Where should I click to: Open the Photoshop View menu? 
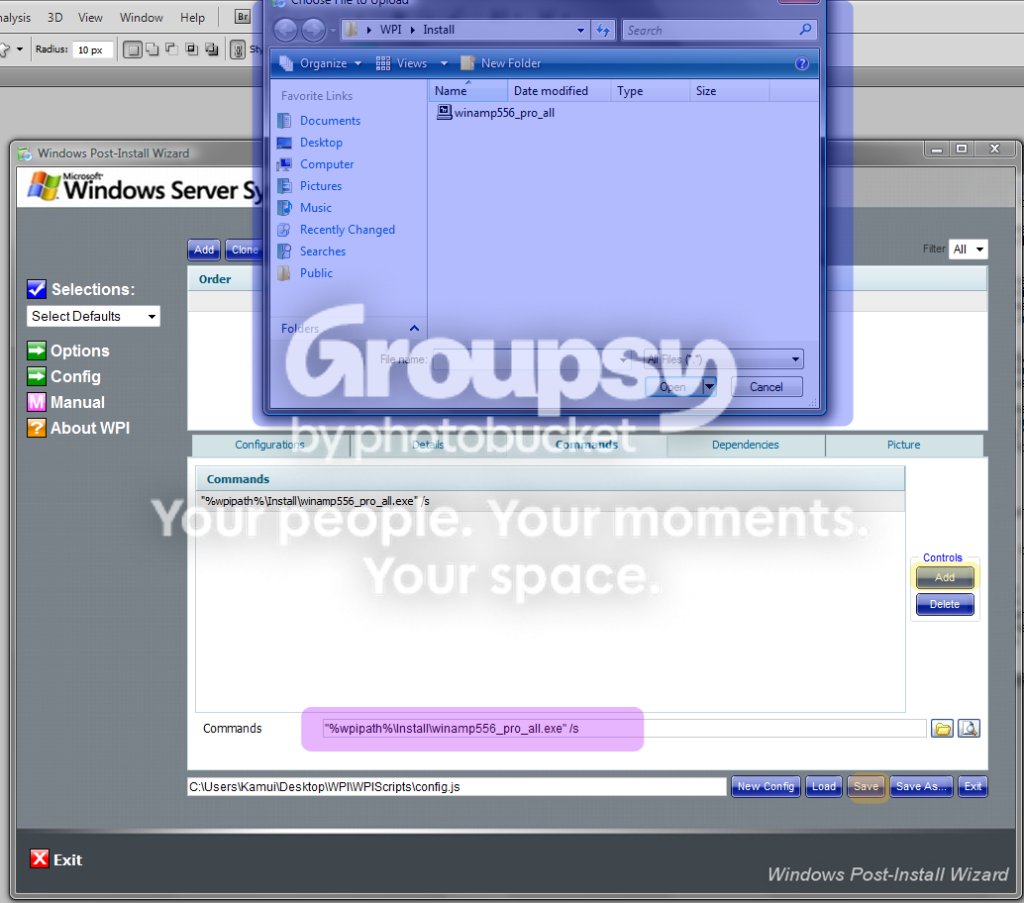pos(90,18)
